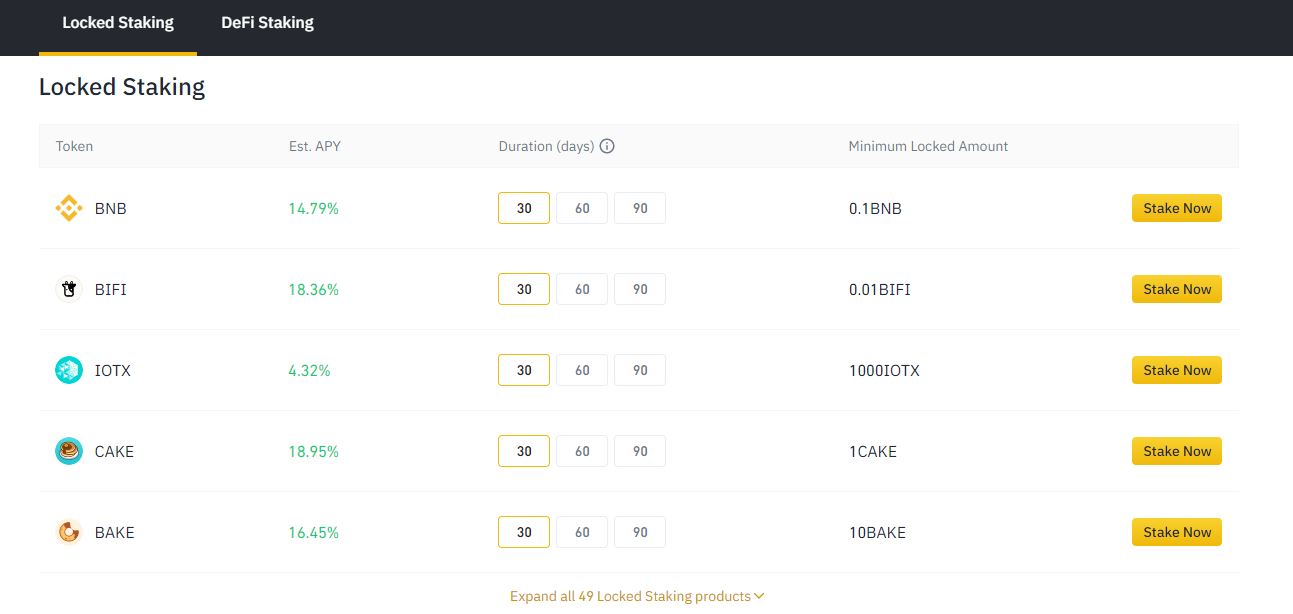Choose 60 days duration for BAKE

(582, 532)
